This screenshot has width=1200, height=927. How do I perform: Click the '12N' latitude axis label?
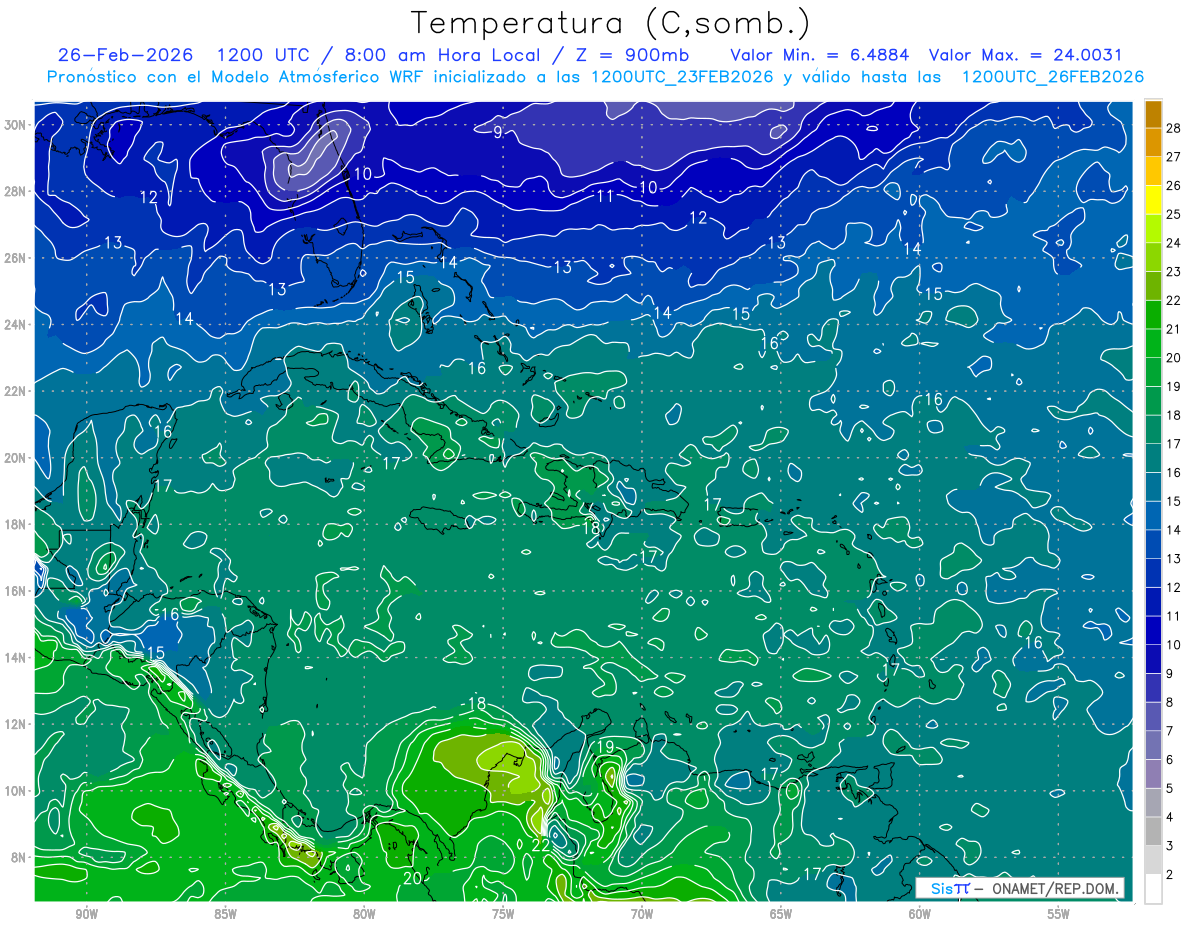17,724
